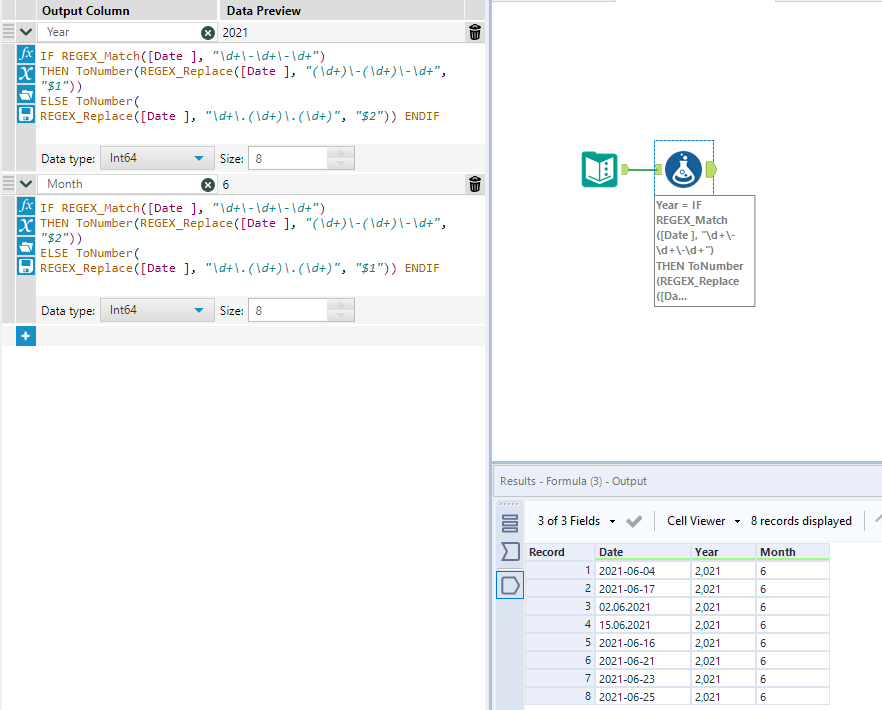This screenshot has height=710, width=882.
Task: Toggle the metadata list view in Results
Action: point(510,522)
